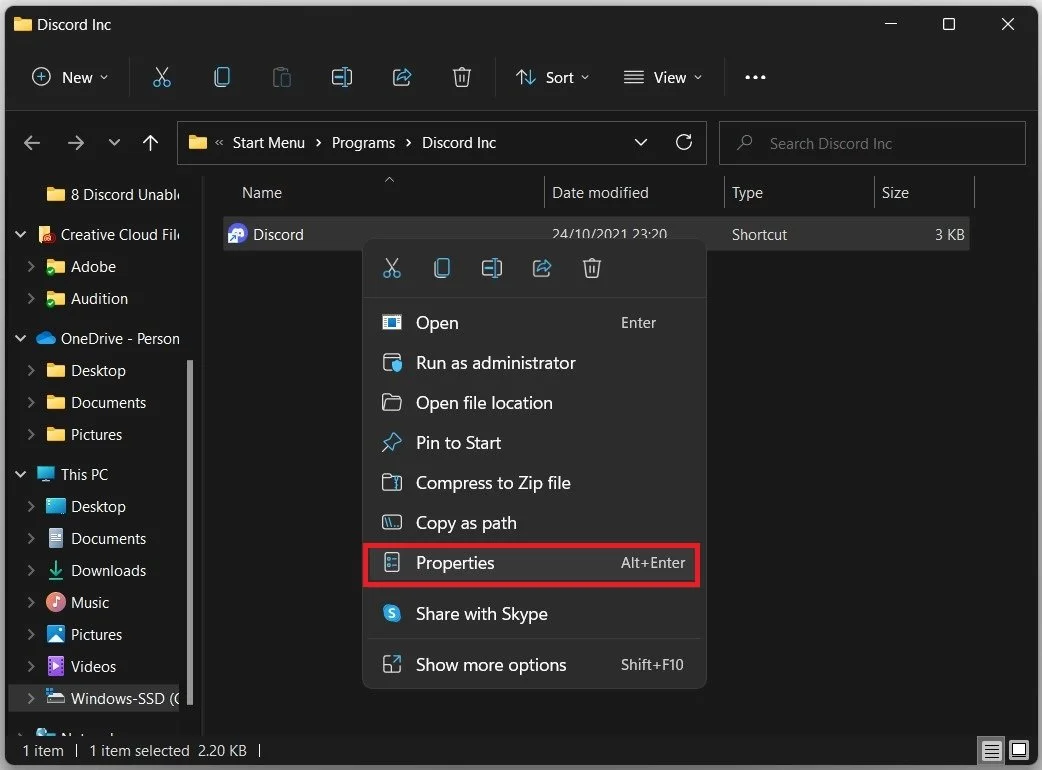Click Programs in the breadcrumb path
The height and width of the screenshot is (770, 1042).
pyautogui.click(x=363, y=143)
